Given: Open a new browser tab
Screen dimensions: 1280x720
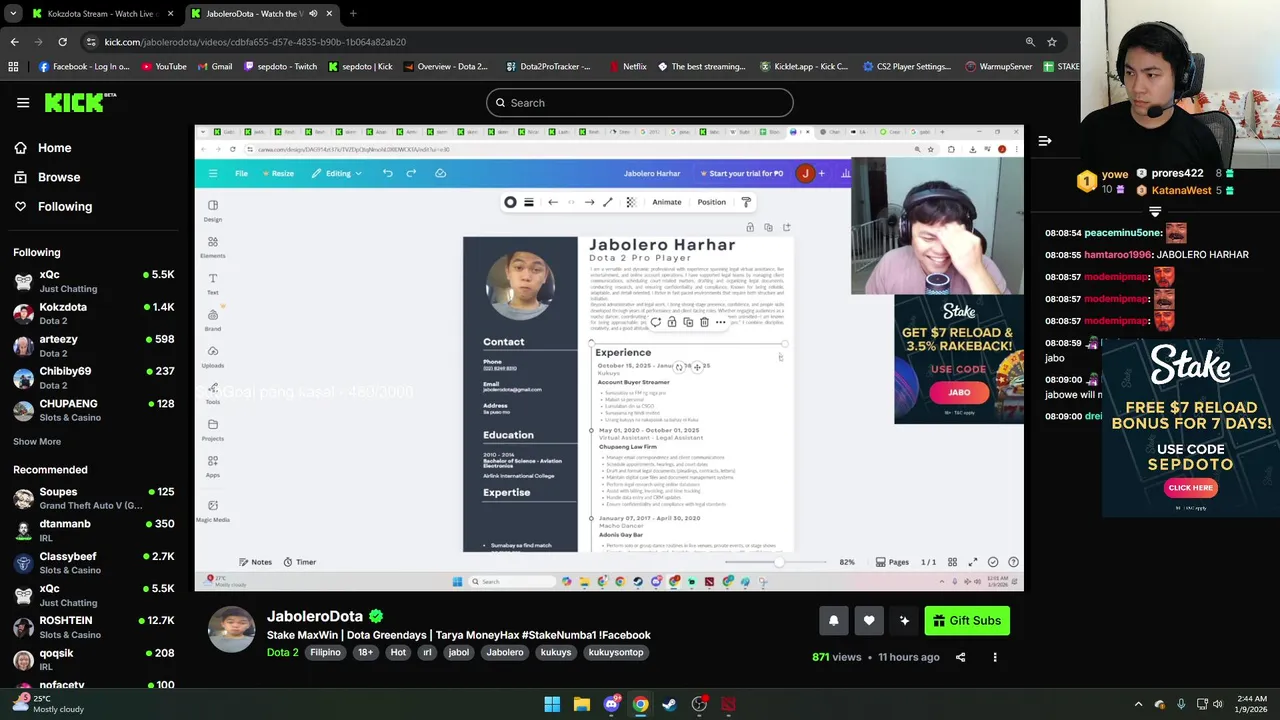Looking at the screenshot, I should (353, 14).
